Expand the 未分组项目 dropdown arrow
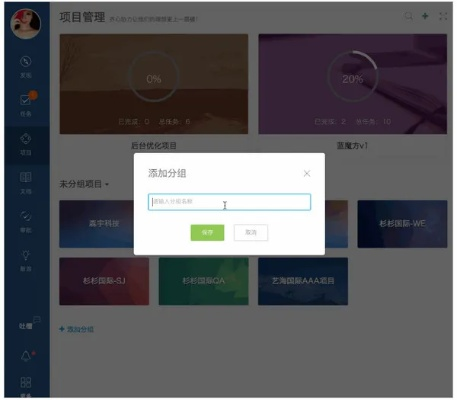This screenshot has width=457, height=400. click(107, 184)
